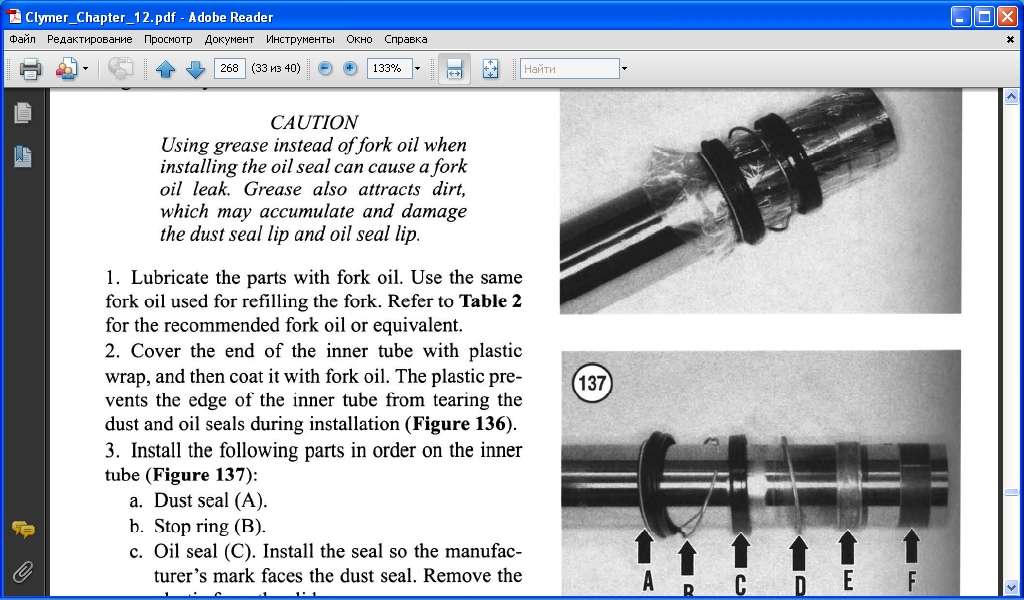Image resolution: width=1024 pixels, height=600 pixels.
Task: Open the Справка menu
Action: pyautogui.click(x=406, y=39)
